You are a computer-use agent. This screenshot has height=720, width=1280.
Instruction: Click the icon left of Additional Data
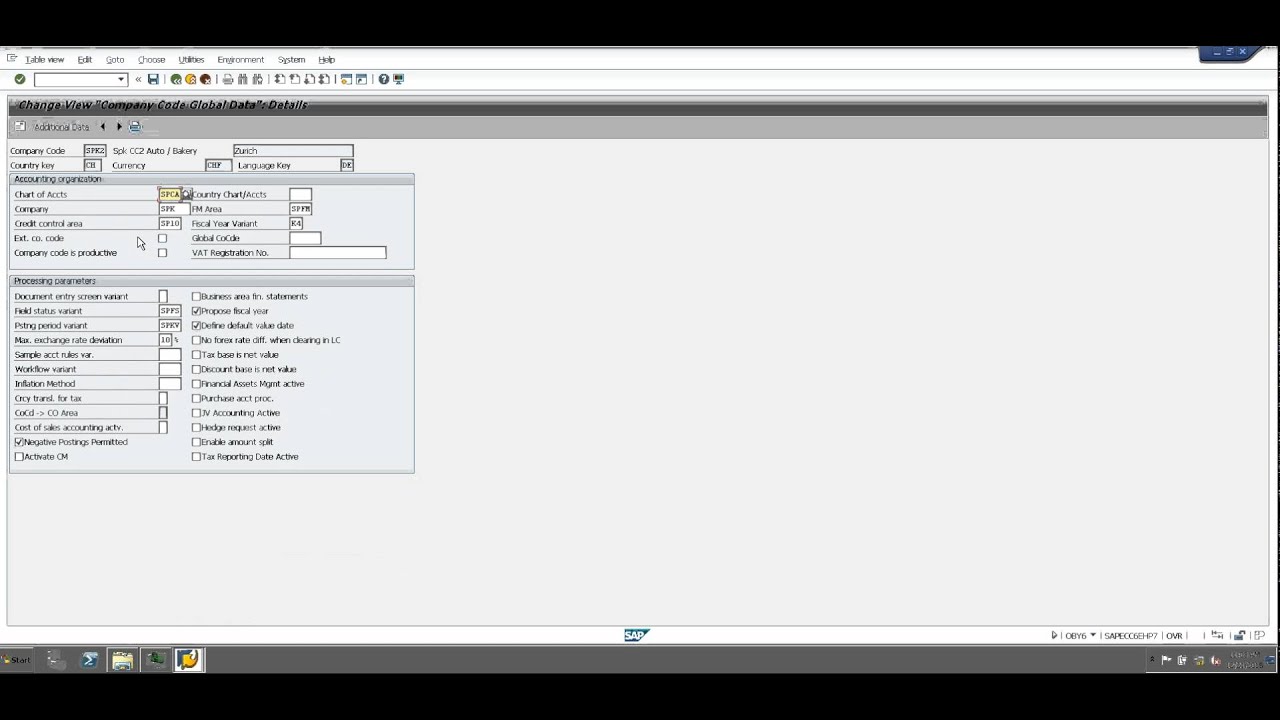(19, 127)
